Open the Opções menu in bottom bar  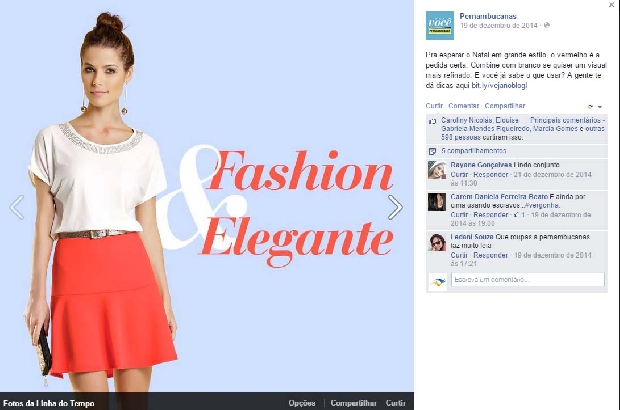point(302,403)
